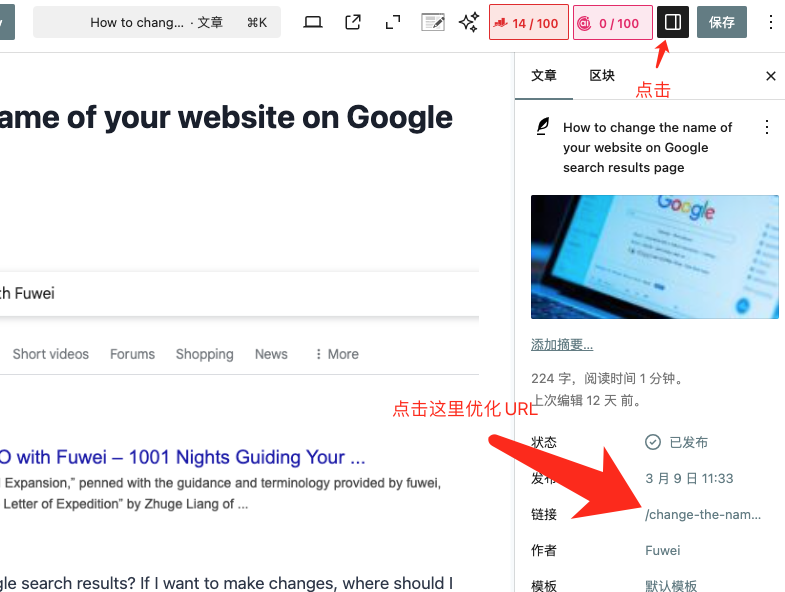Image resolution: width=785 pixels, height=592 pixels.
Task: Open the SEO score 14/100 indicator
Action: coord(529,22)
